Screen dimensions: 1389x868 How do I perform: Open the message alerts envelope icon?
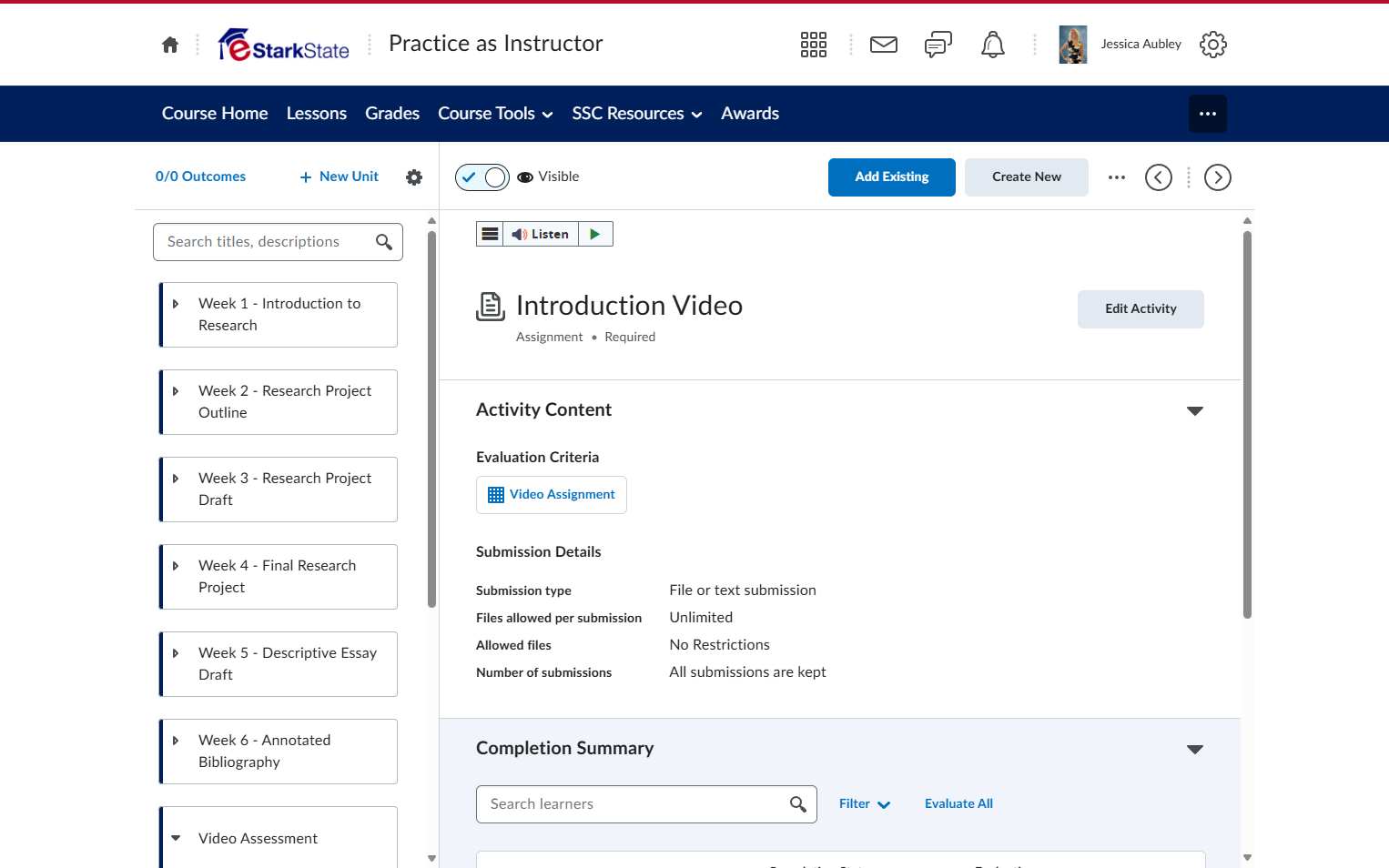[884, 45]
